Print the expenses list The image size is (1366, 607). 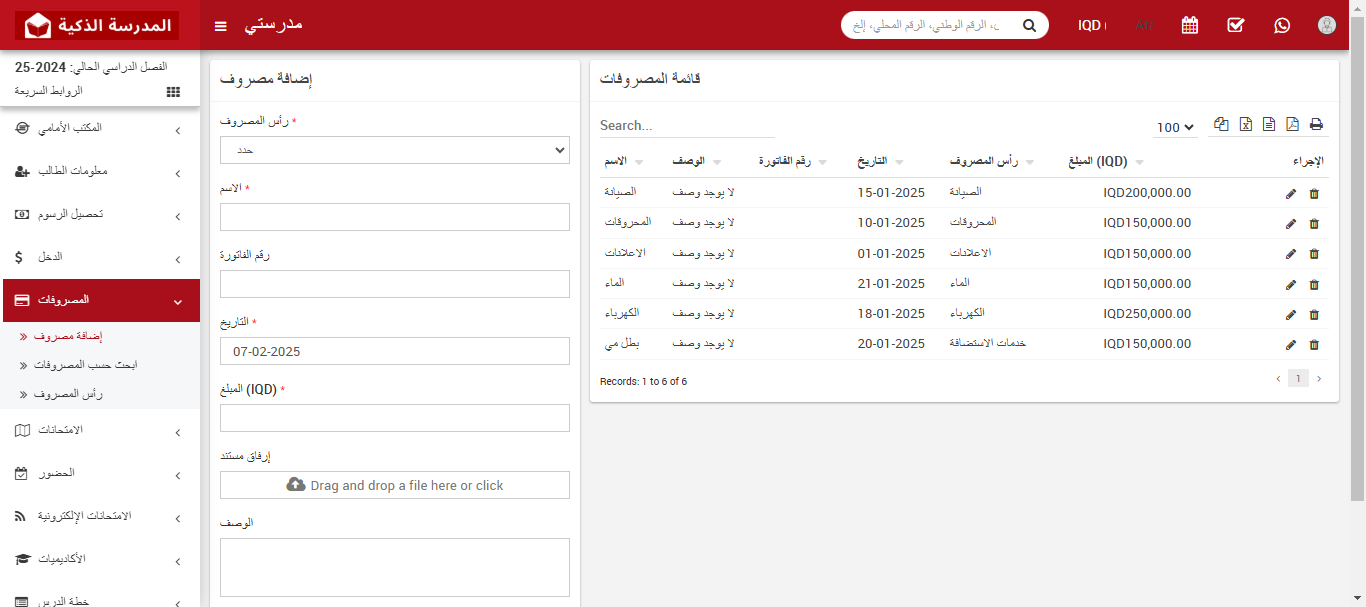[x=1316, y=123]
